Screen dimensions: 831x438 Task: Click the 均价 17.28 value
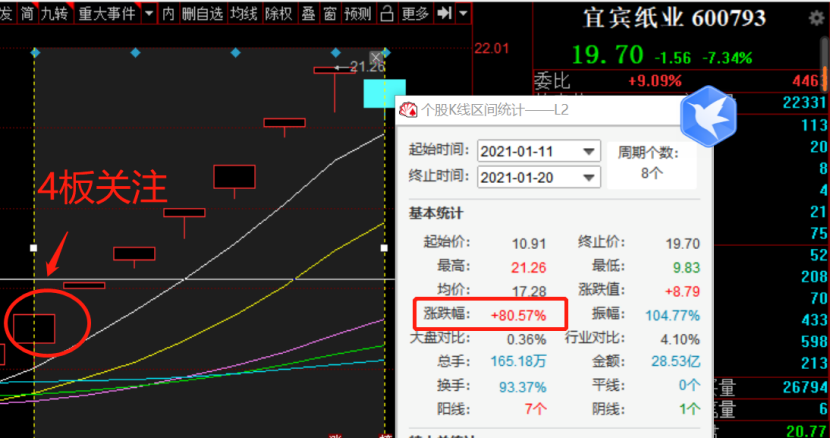[529, 292]
